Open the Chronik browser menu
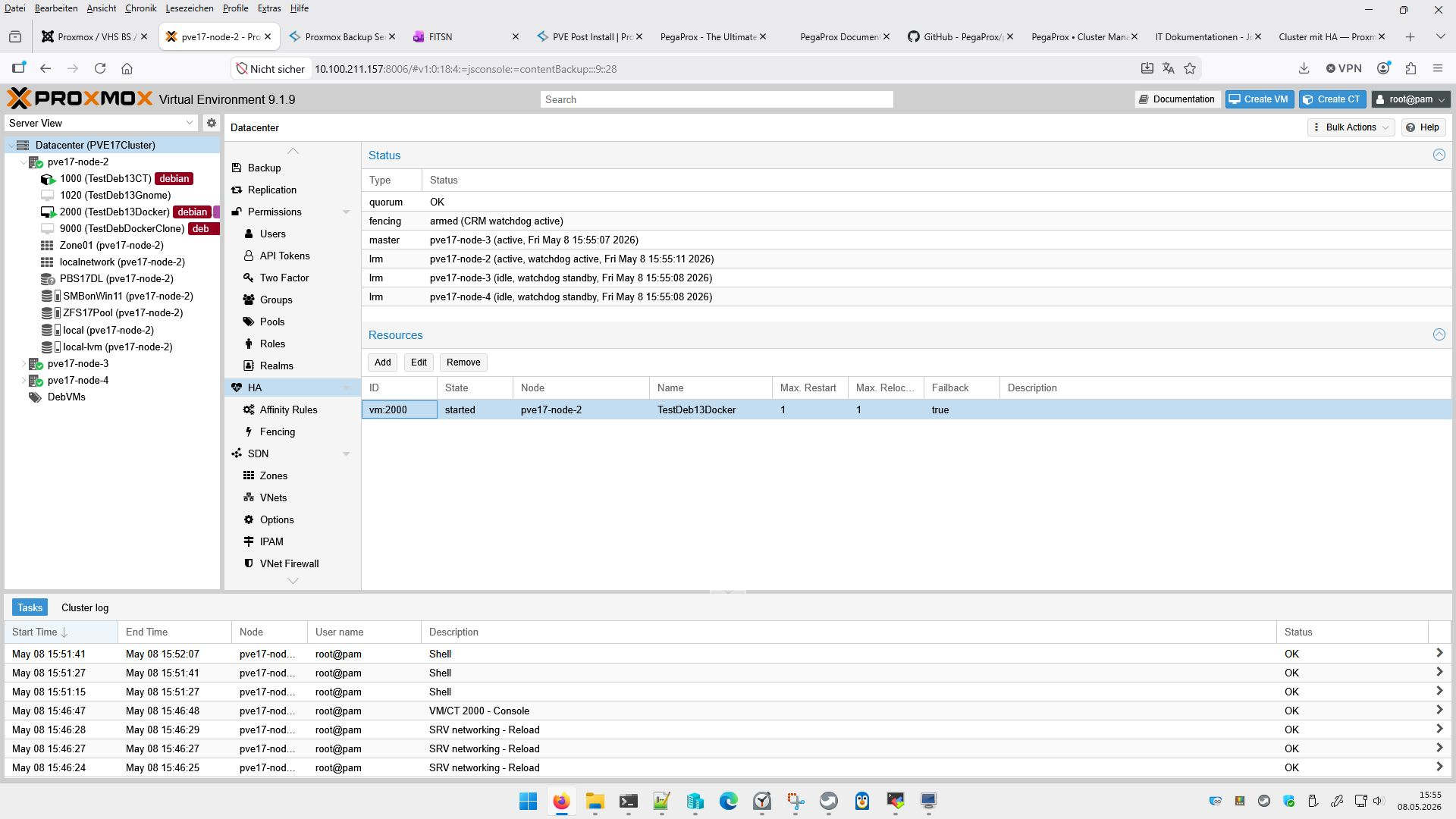1456x819 pixels. point(140,8)
